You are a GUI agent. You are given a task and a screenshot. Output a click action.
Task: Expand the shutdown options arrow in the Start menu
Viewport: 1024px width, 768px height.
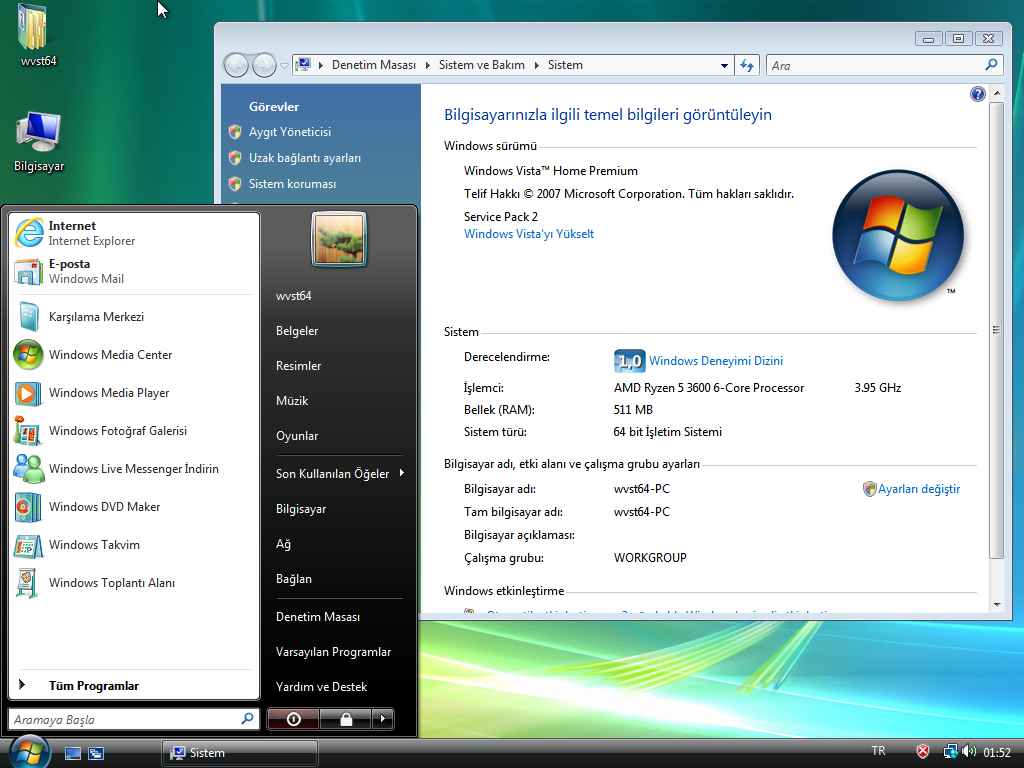click(x=383, y=719)
